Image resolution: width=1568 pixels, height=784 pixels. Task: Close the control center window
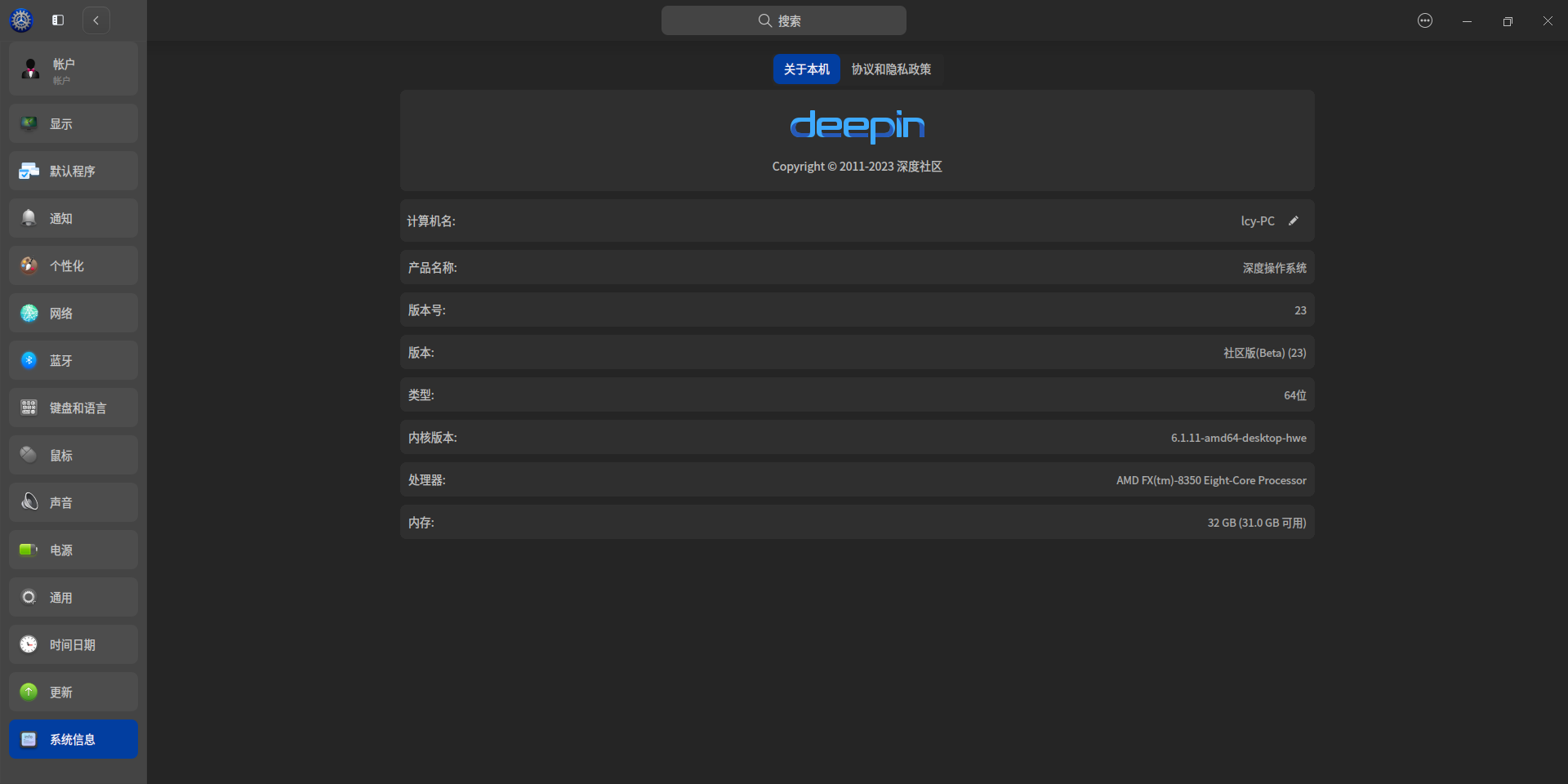1548,20
